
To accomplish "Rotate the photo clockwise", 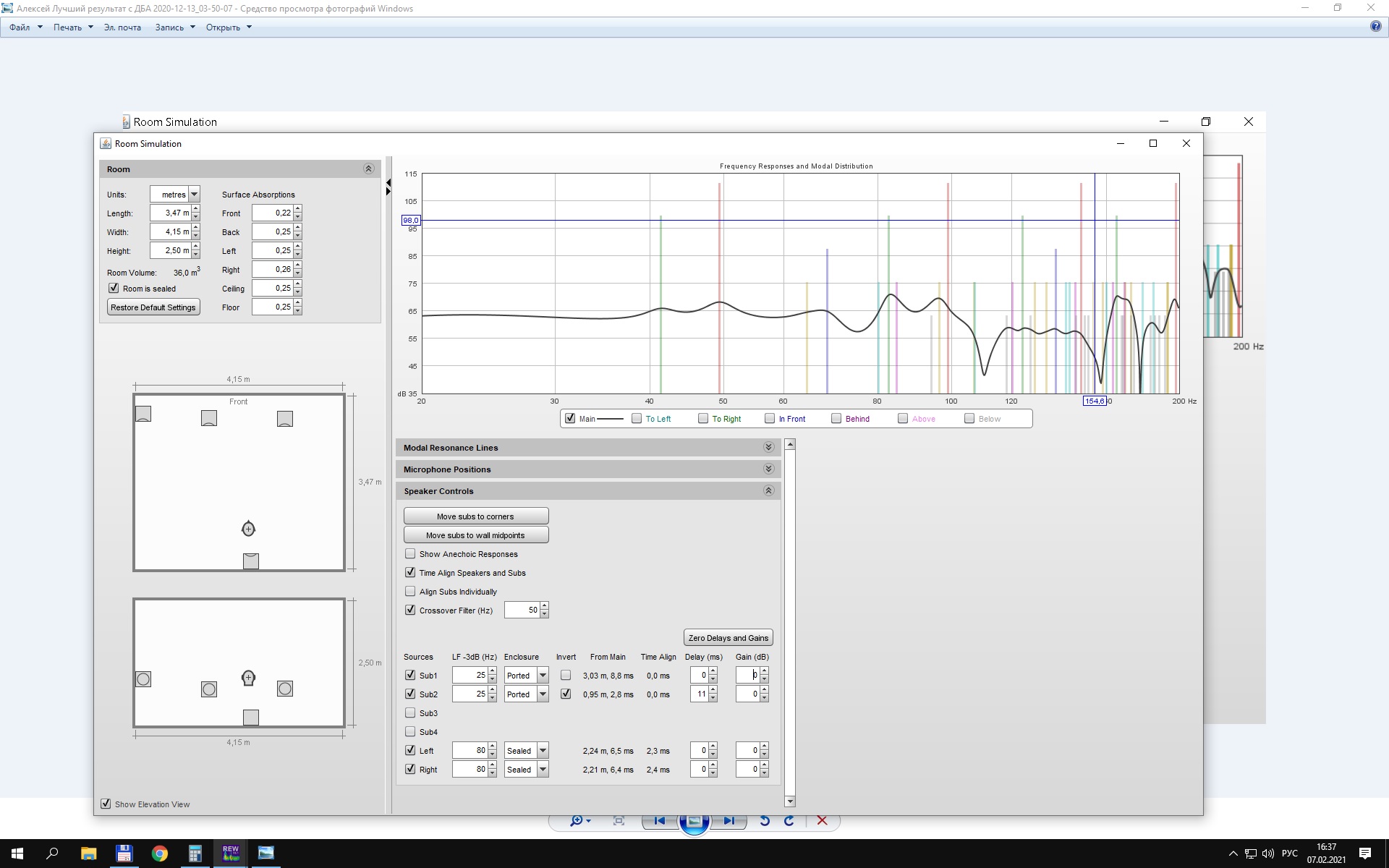I will pos(789,820).
